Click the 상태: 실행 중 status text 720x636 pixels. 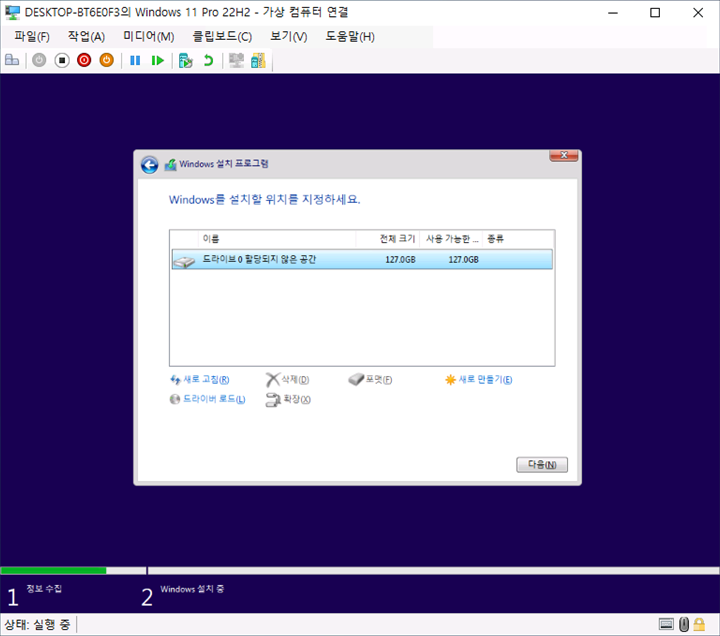pos(37,625)
